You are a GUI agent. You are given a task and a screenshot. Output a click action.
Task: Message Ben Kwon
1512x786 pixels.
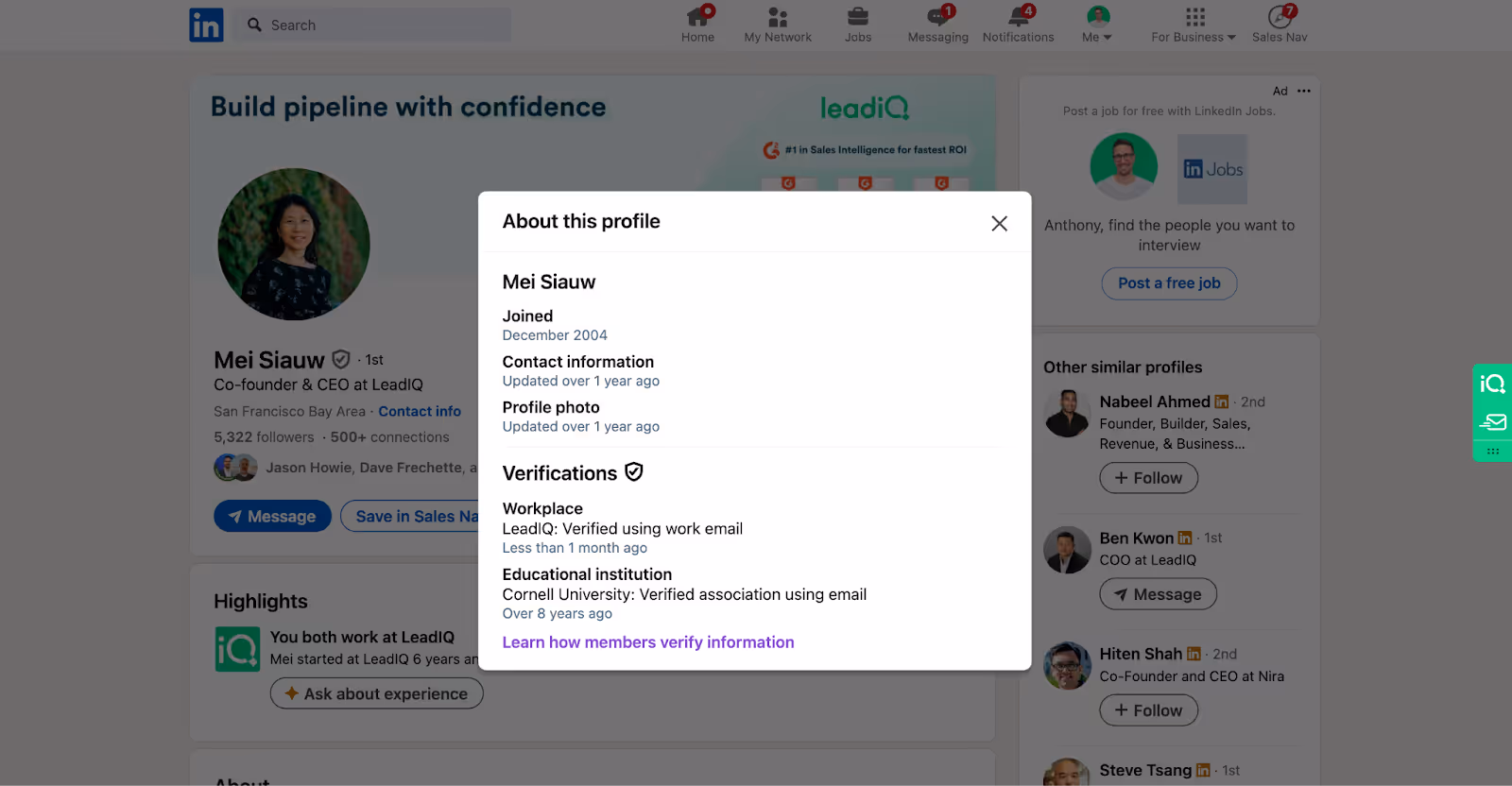pyautogui.click(x=1158, y=594)
